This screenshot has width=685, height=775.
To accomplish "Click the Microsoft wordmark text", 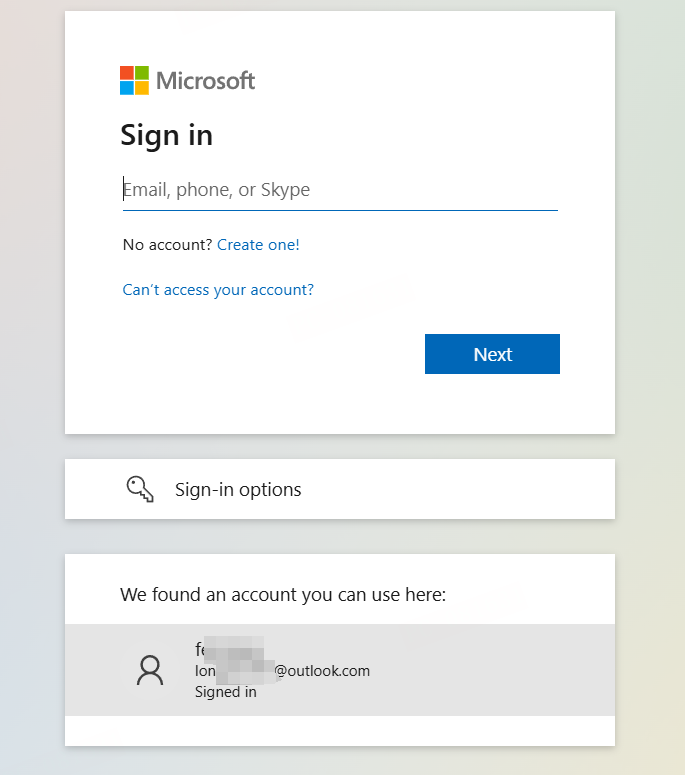I will [x=206, y=81].
